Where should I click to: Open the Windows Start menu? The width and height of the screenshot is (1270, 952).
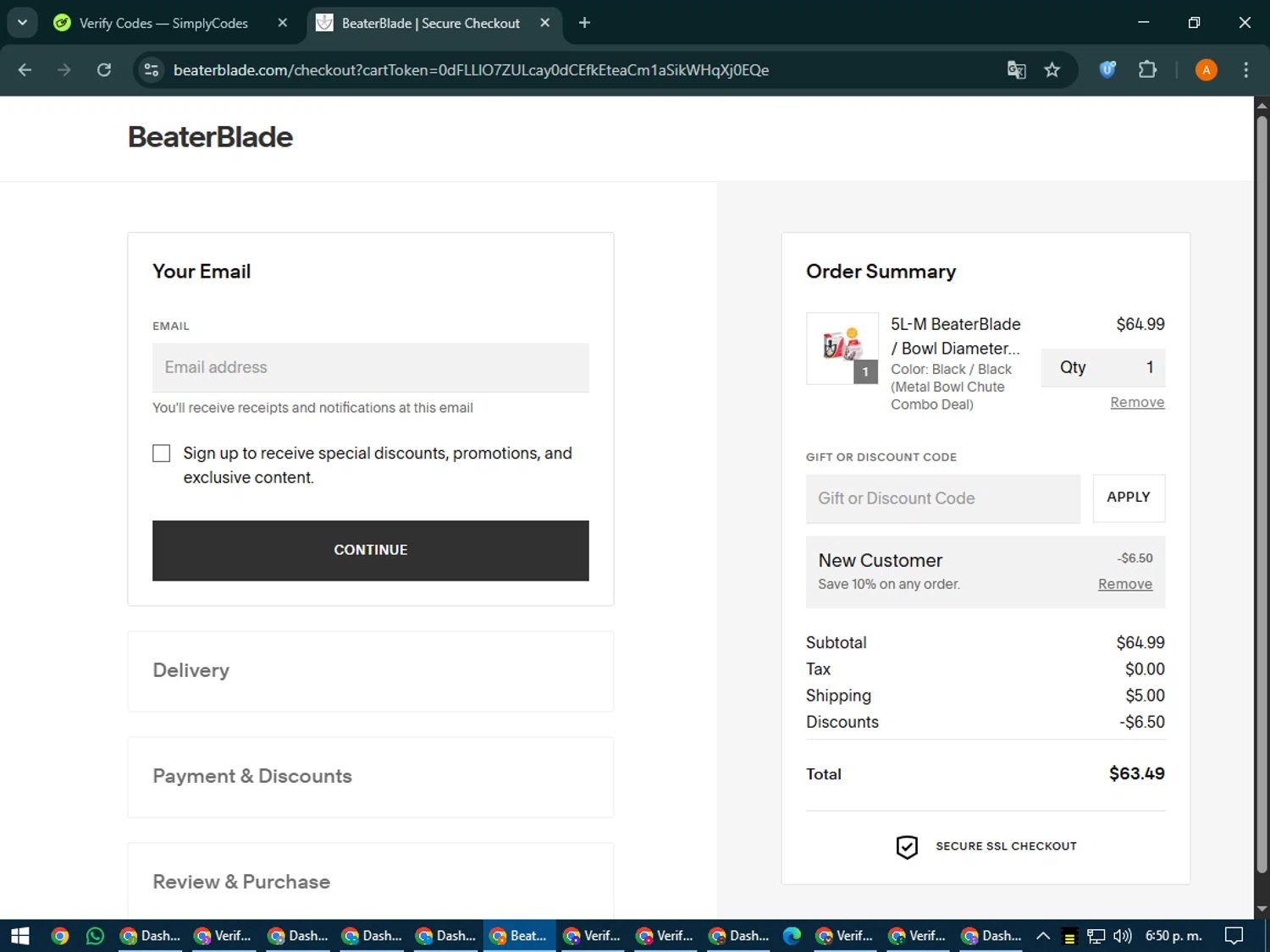pos(20,936)
